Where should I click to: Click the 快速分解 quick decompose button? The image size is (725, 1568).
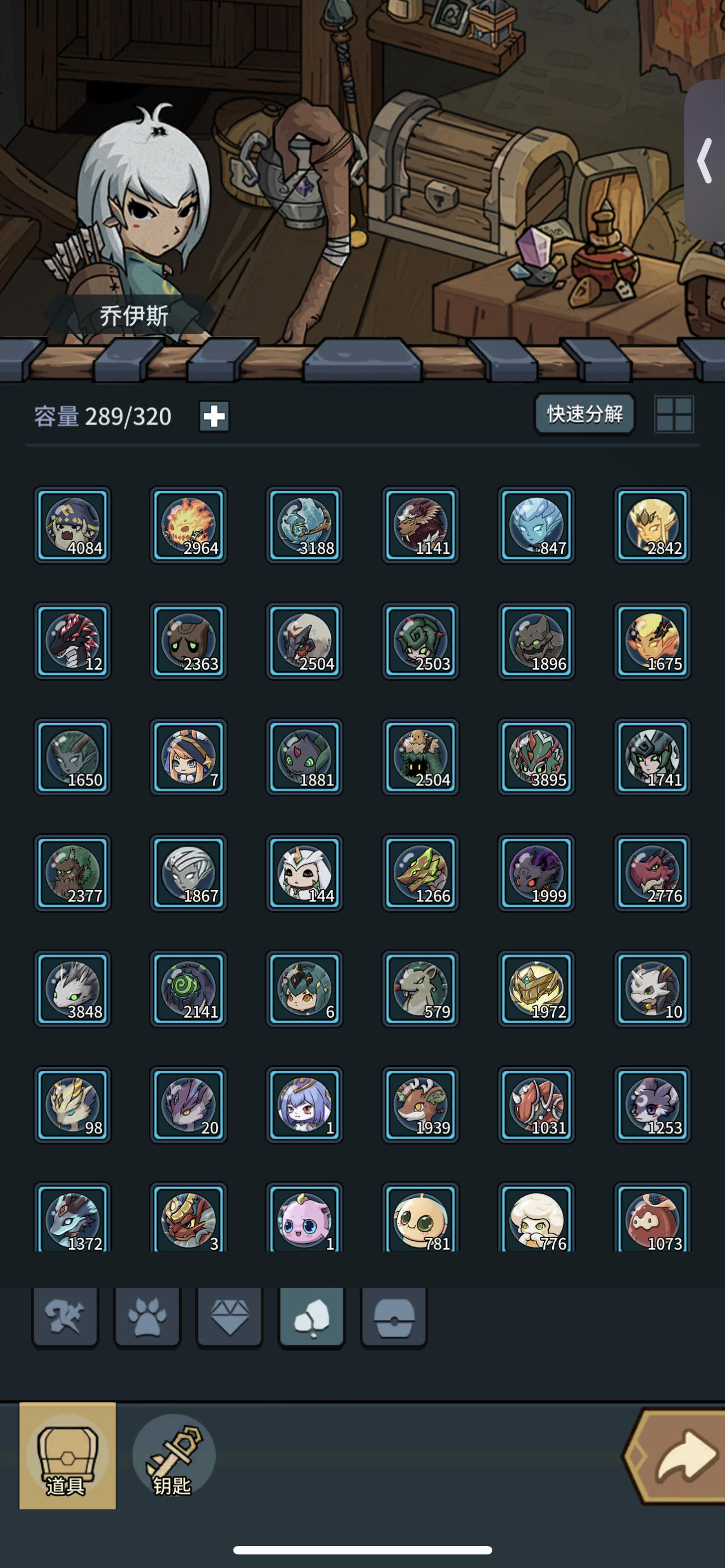click(x=585, y=414)
